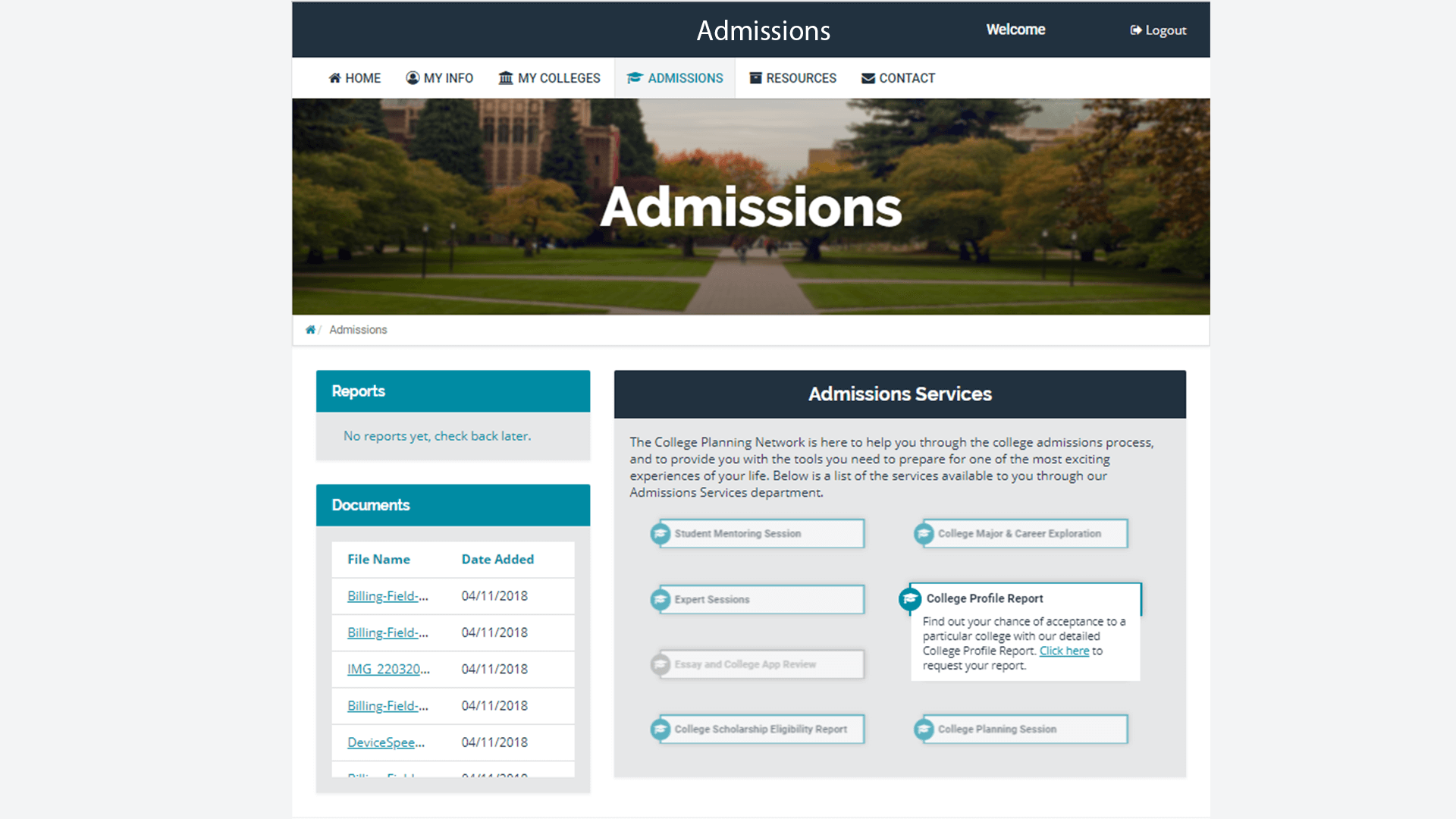Click the building icon beside MY COLLEGES
The width and height of the screenshot is (1456, 819).
click(x=506, y=78)
